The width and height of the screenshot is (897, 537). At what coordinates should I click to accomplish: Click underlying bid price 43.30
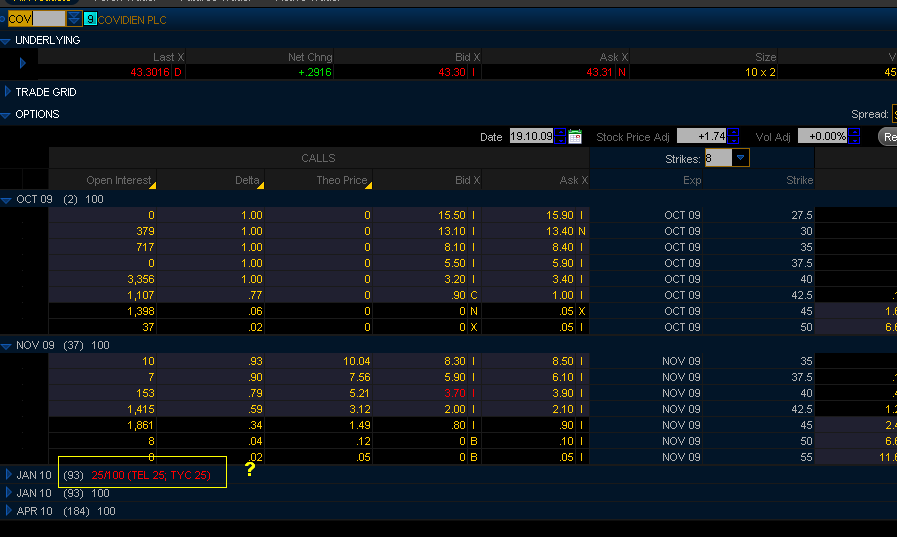click(x=452, y=72)
